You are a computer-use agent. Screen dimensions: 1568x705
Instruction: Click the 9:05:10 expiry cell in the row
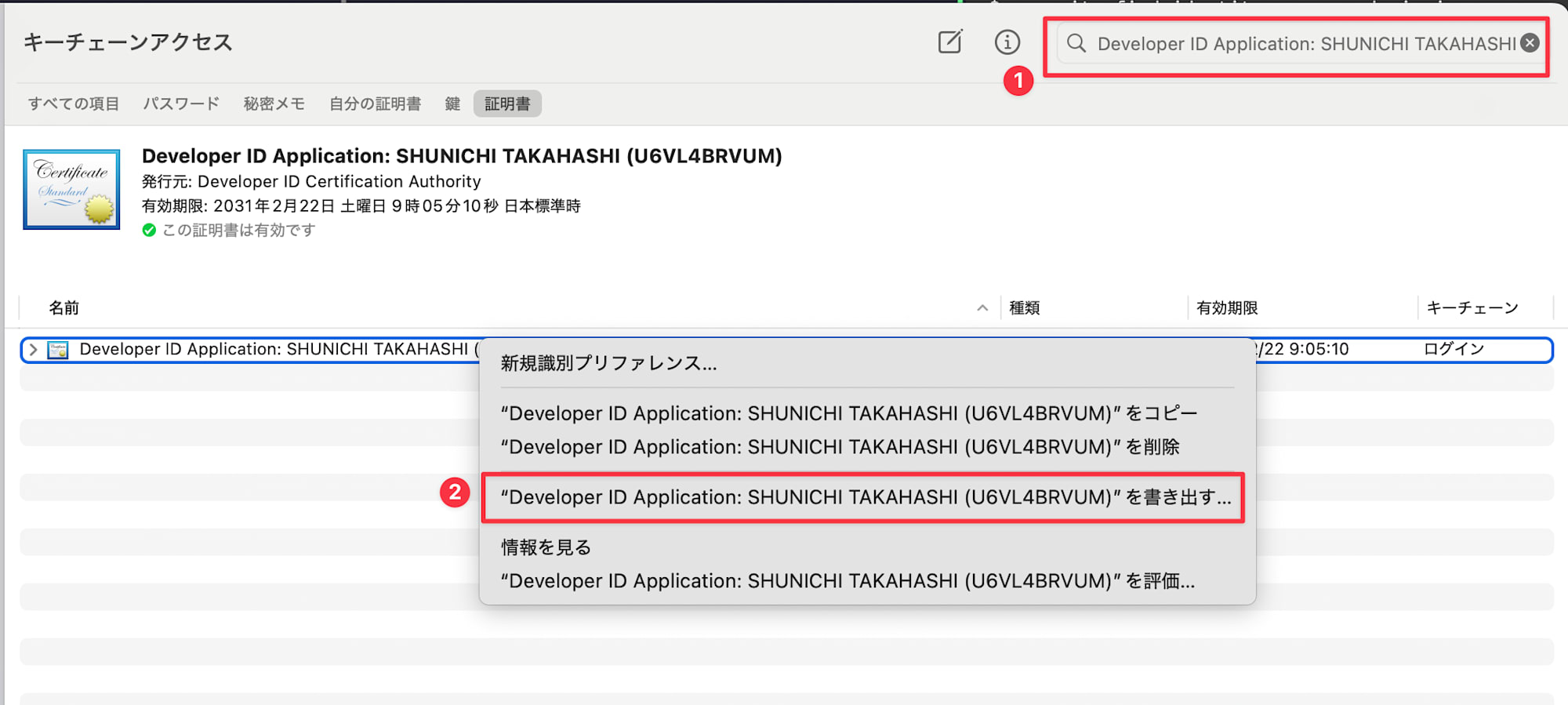pos(1303,349)
